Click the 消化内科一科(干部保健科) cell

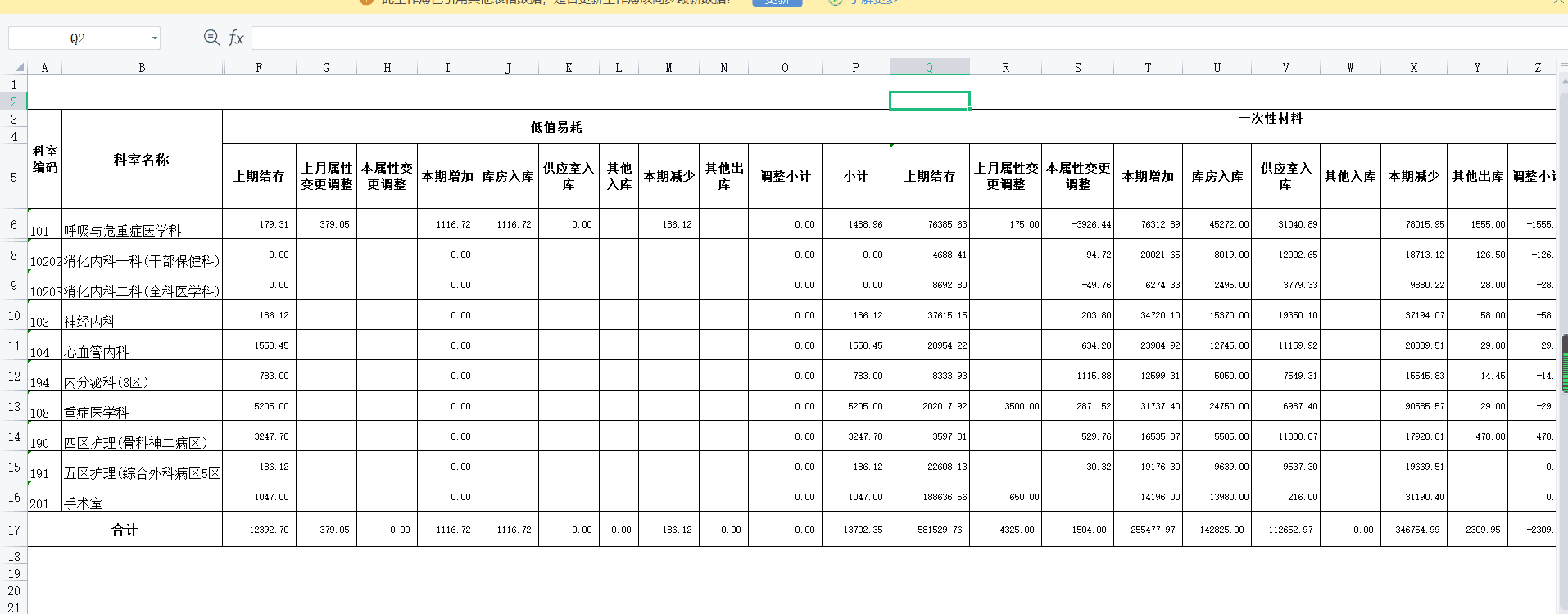pos(142,255)
